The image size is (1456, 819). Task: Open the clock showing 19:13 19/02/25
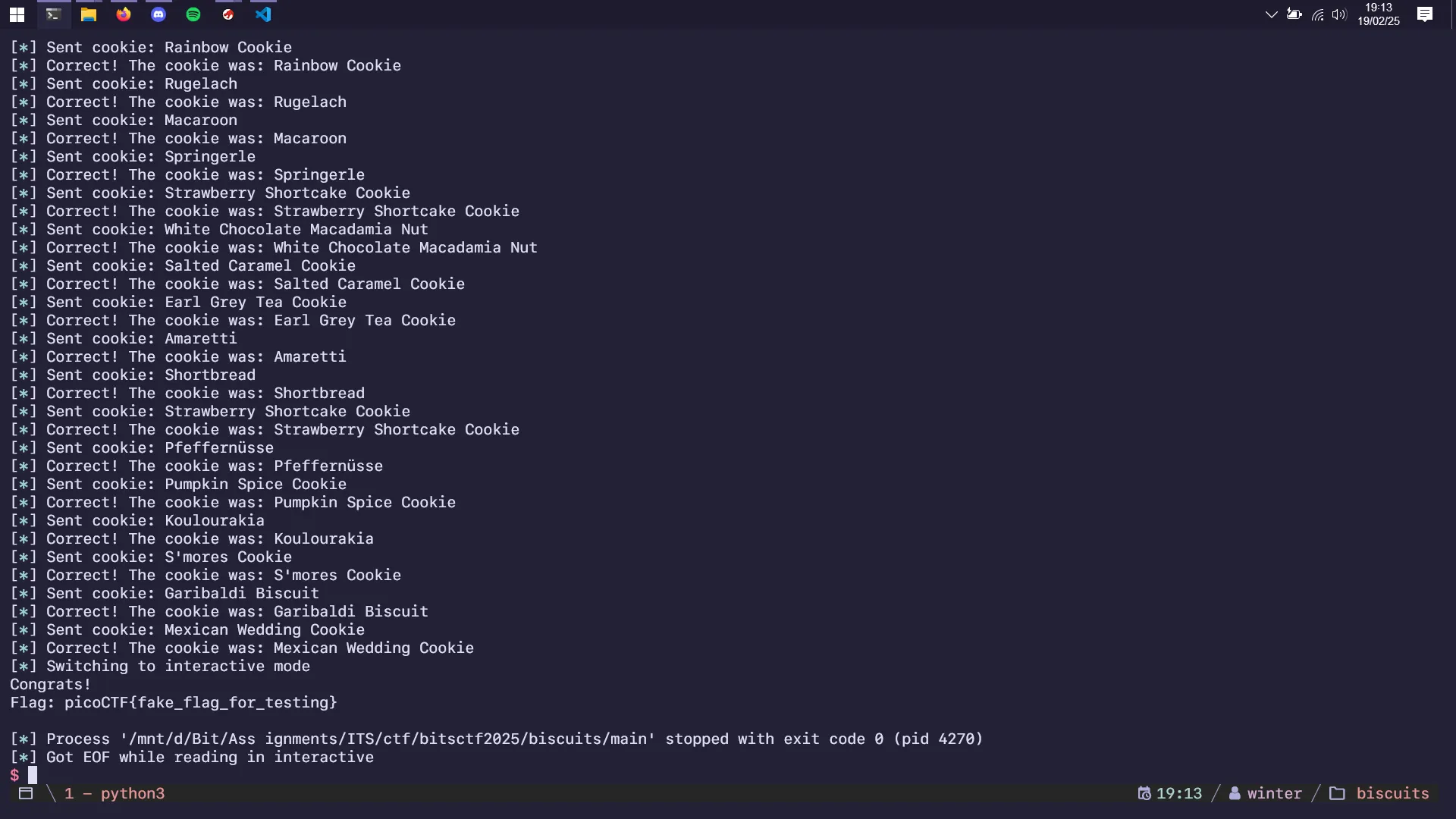1379,14
